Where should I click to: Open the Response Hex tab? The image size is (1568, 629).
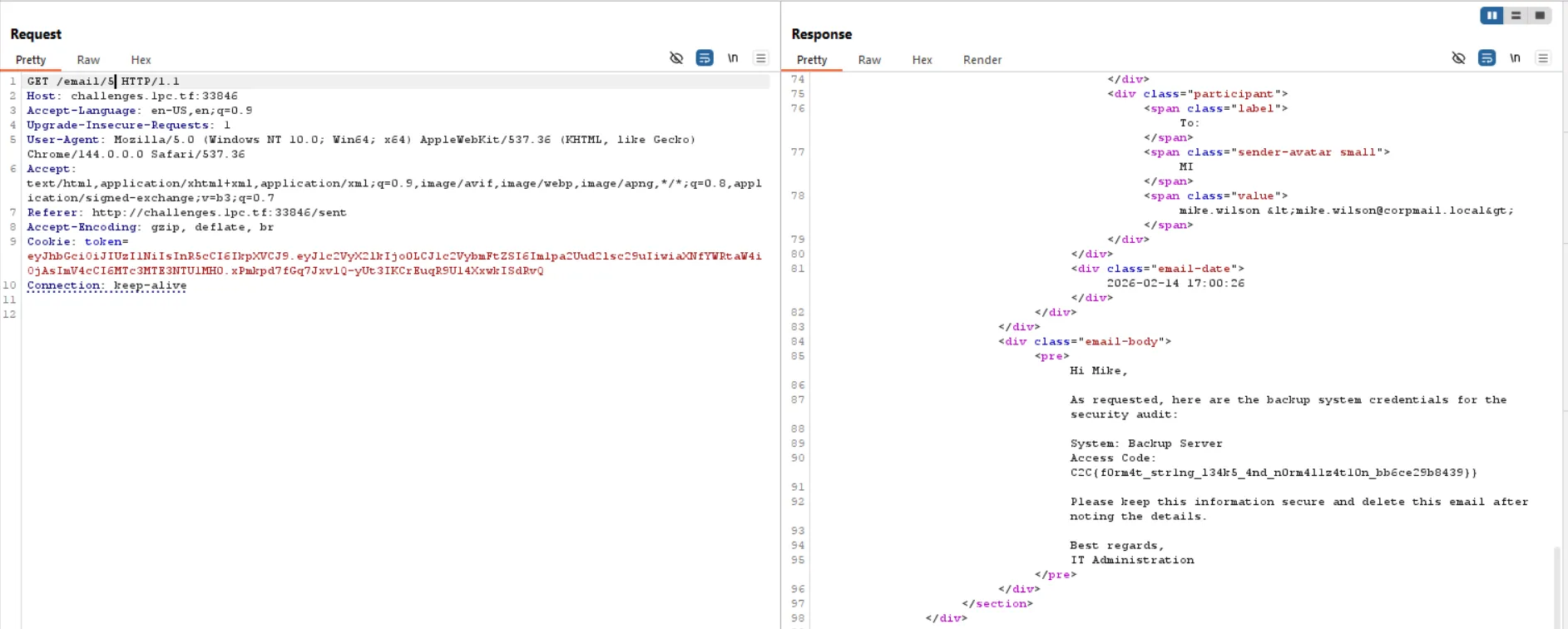click(922, 60)
